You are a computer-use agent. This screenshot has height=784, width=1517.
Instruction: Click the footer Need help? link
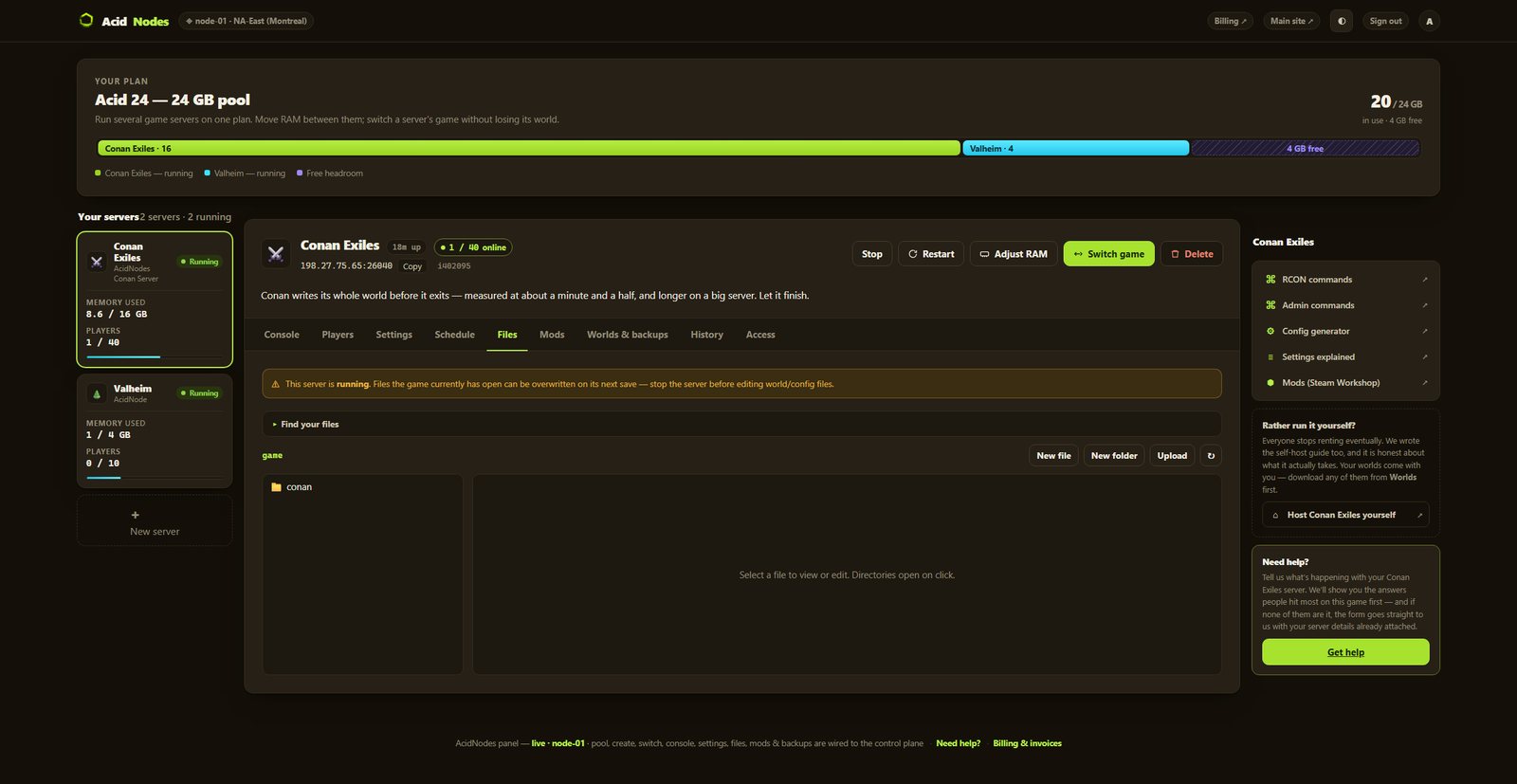(958, 743)
